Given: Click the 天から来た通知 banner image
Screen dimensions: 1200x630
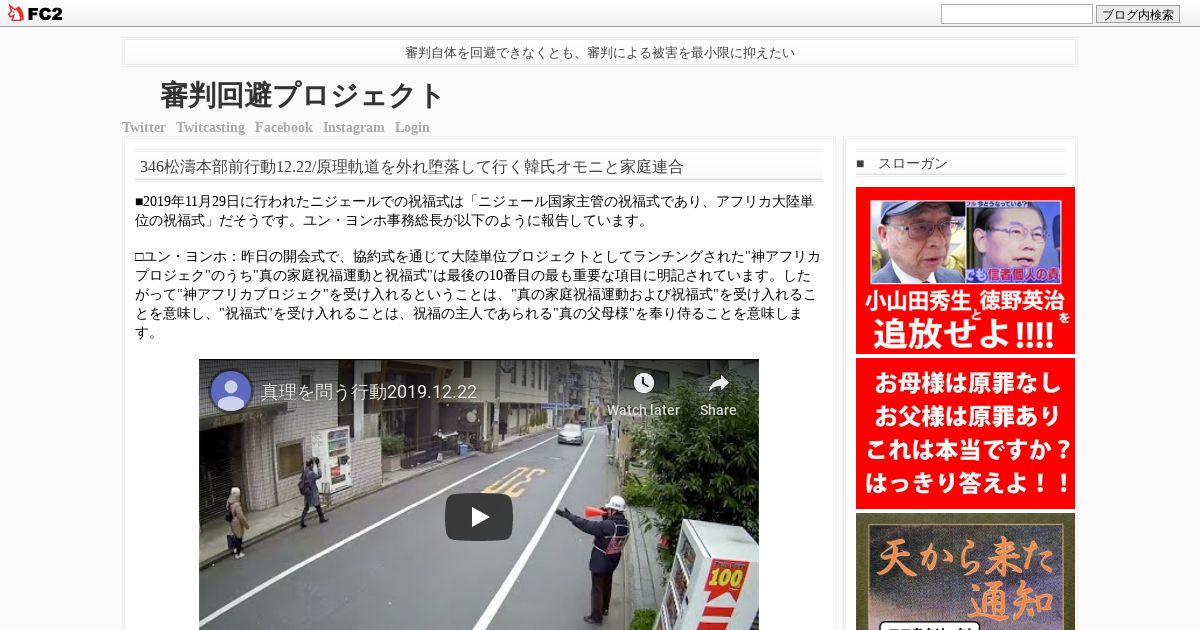Looking at the screenshot, I should (965, 572).
